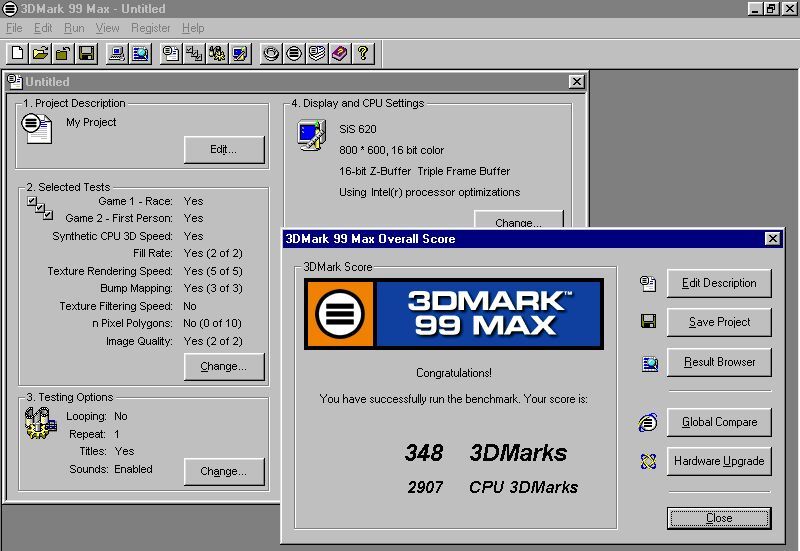Click the icon beside Hardware Upgrade

tap(648, 461)
